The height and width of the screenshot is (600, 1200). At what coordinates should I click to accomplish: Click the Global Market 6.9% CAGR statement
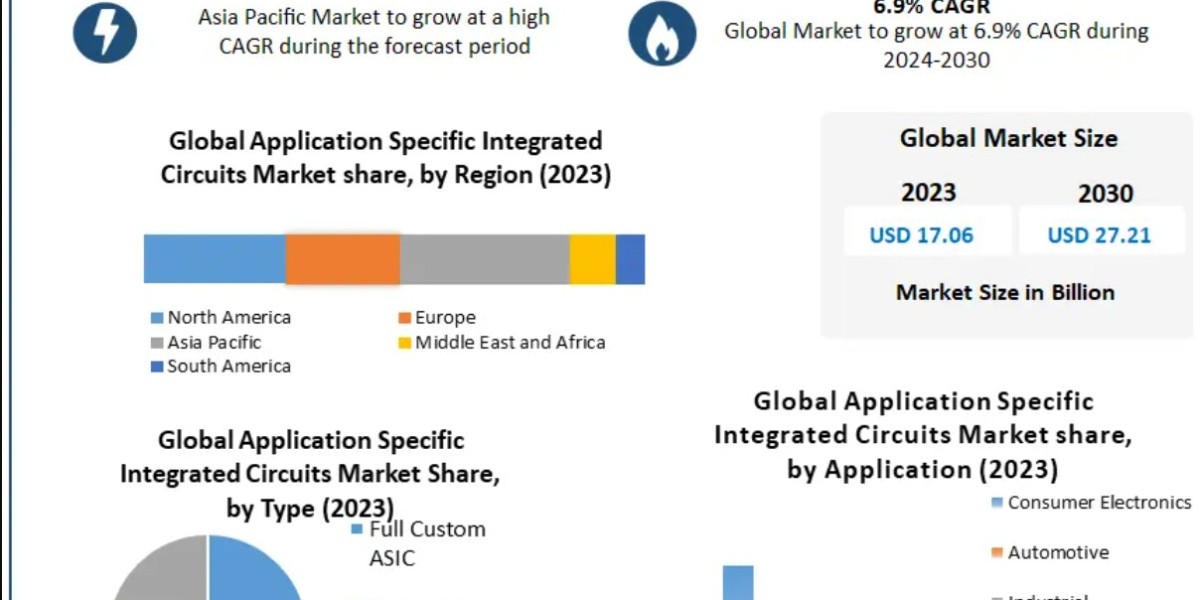pos(936,45)
